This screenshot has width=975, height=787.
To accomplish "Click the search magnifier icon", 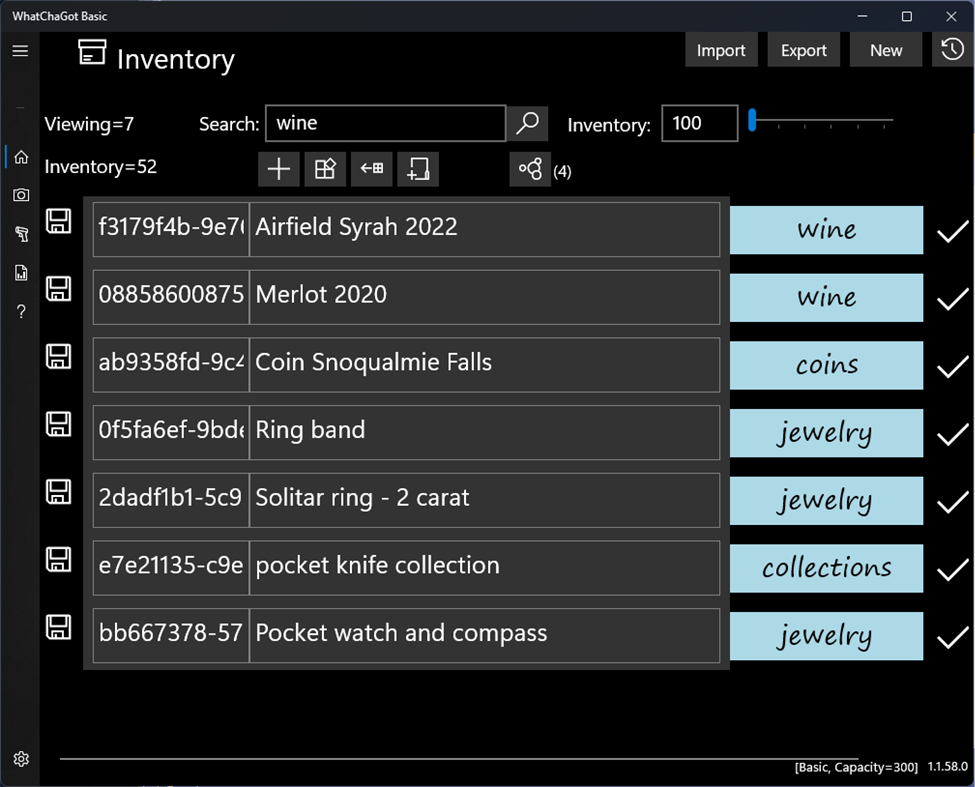I will (528, 123).
